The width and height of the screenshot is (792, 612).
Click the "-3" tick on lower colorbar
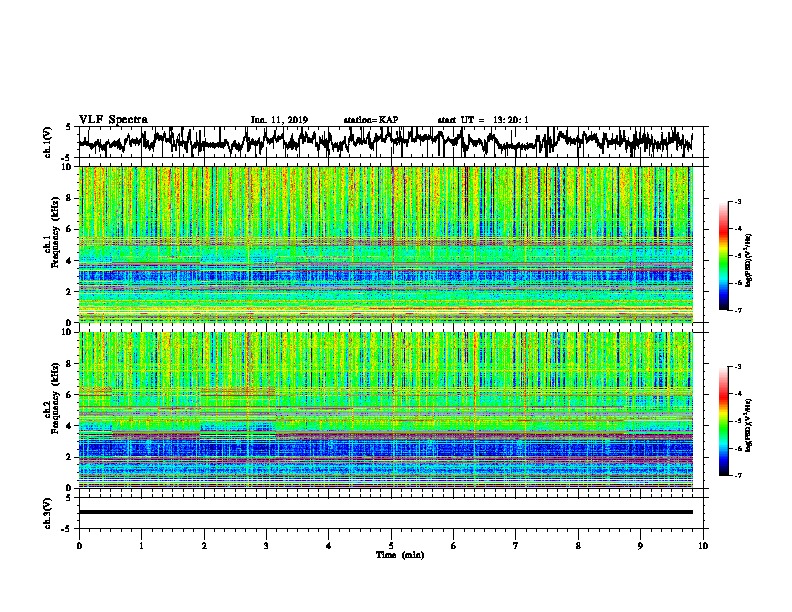(x=737, y=367)
